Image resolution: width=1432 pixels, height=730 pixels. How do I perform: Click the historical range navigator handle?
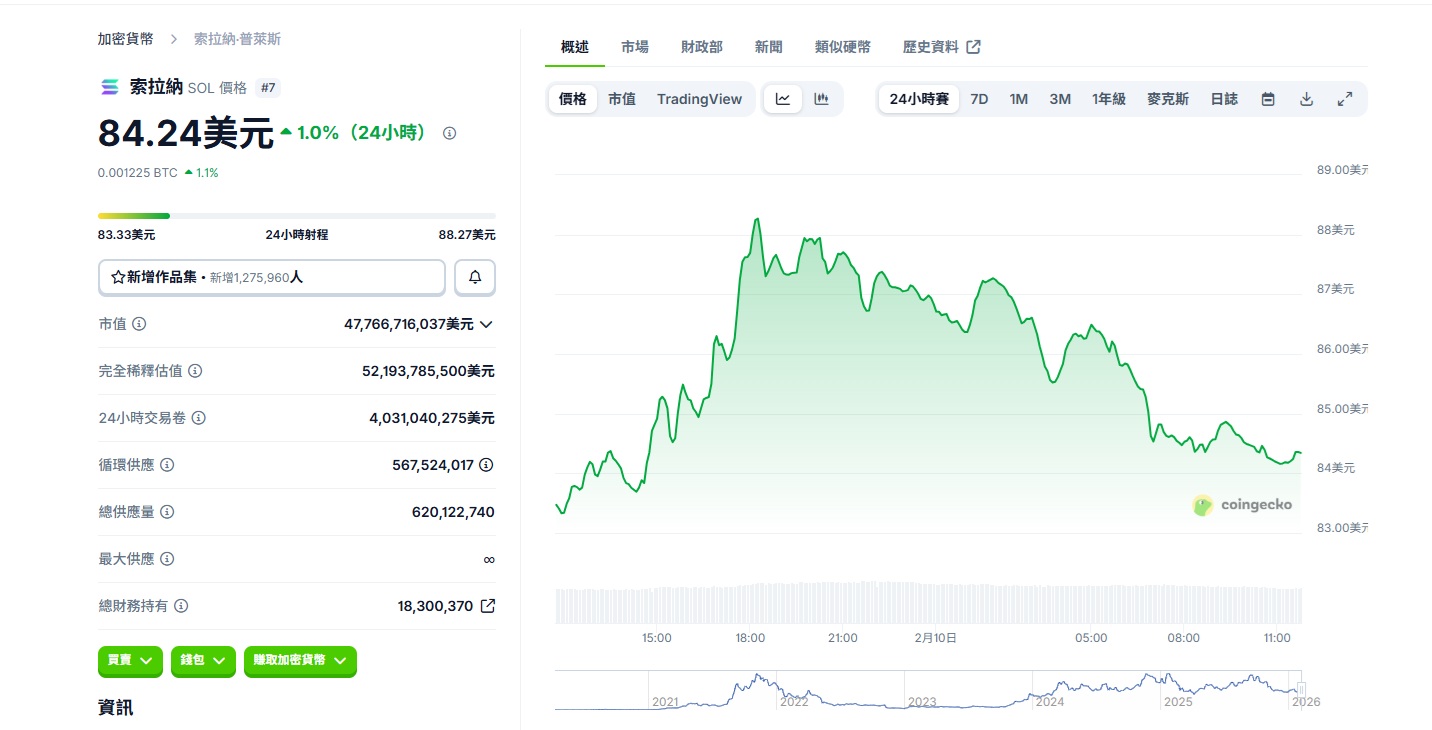[1301, 689]
